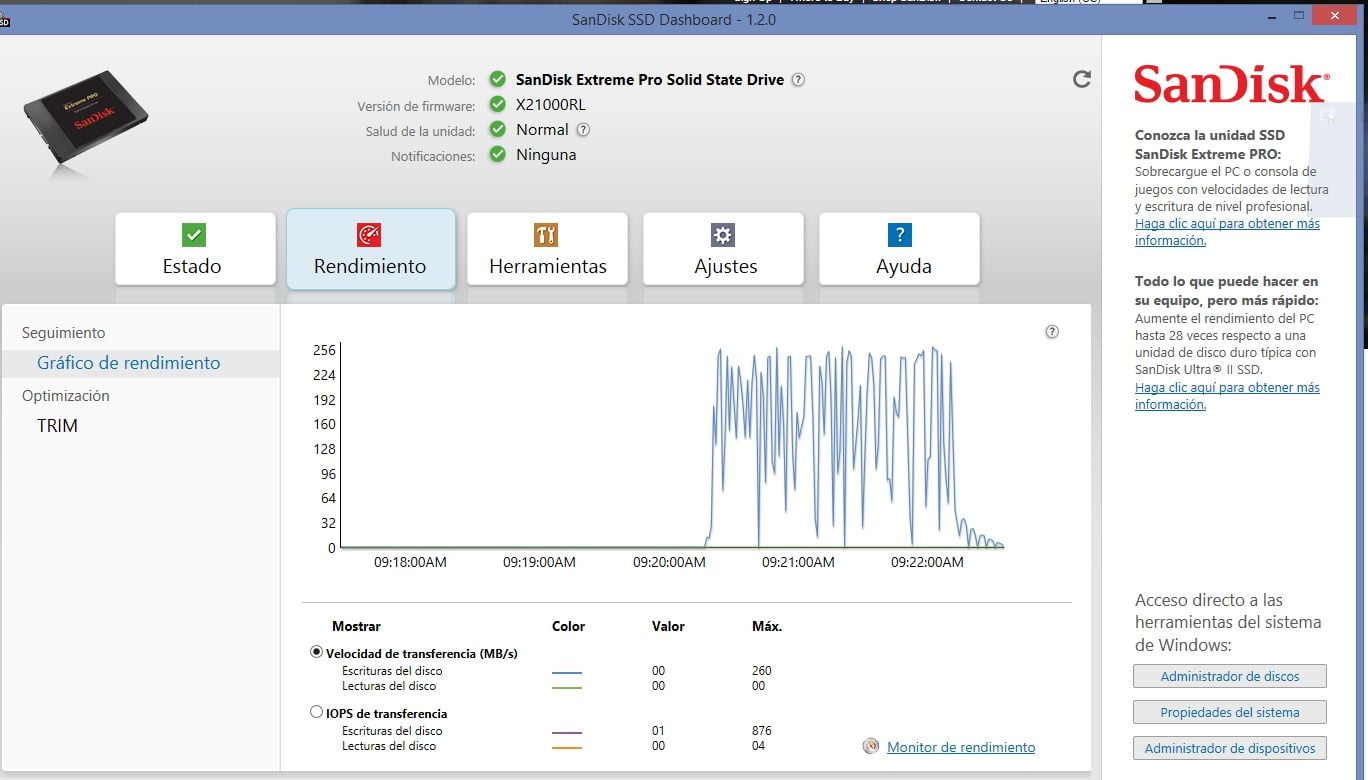Open help icon next to model name
This screenshot has width=1368, height=780.
(798, 80)
